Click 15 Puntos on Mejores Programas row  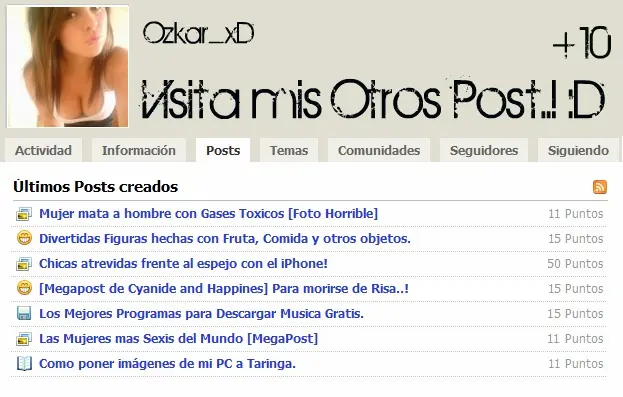click(x=575, y=314)
